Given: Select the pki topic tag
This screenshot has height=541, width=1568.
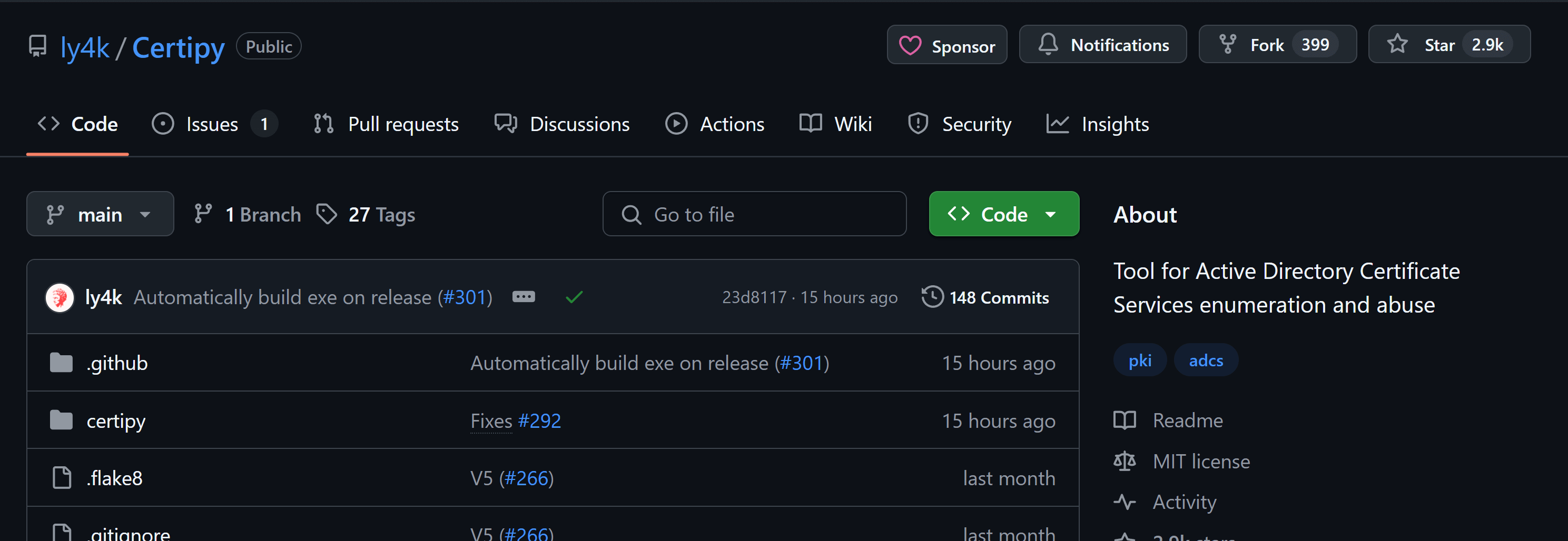Looking at the screenshot, I should (1139, 360).
